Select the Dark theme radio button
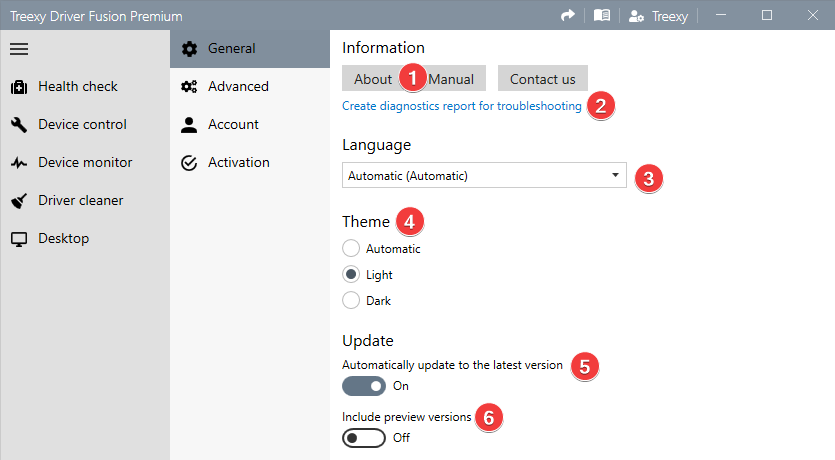The width and height of the screenshot is (835, 460). pyautogui.click(x=351, y=300)
